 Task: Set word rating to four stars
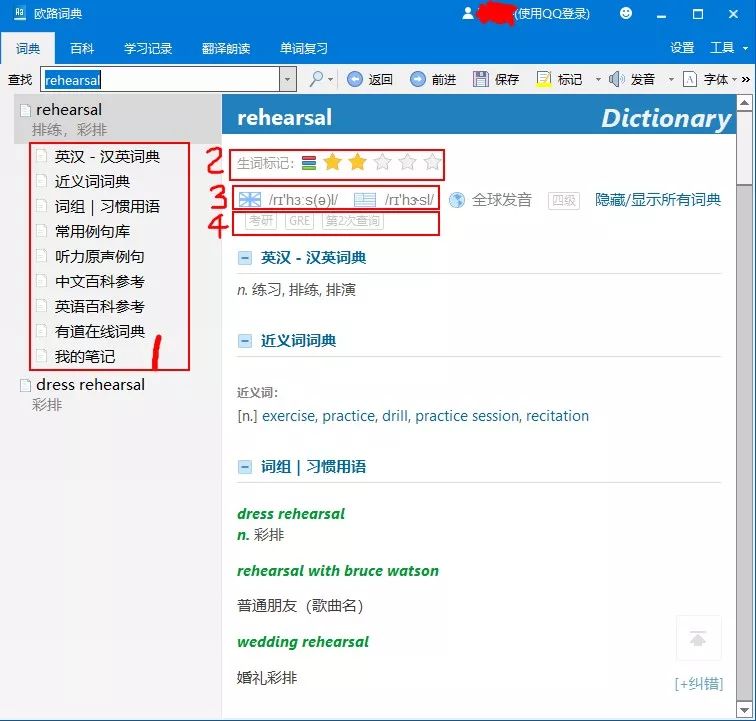407,162
